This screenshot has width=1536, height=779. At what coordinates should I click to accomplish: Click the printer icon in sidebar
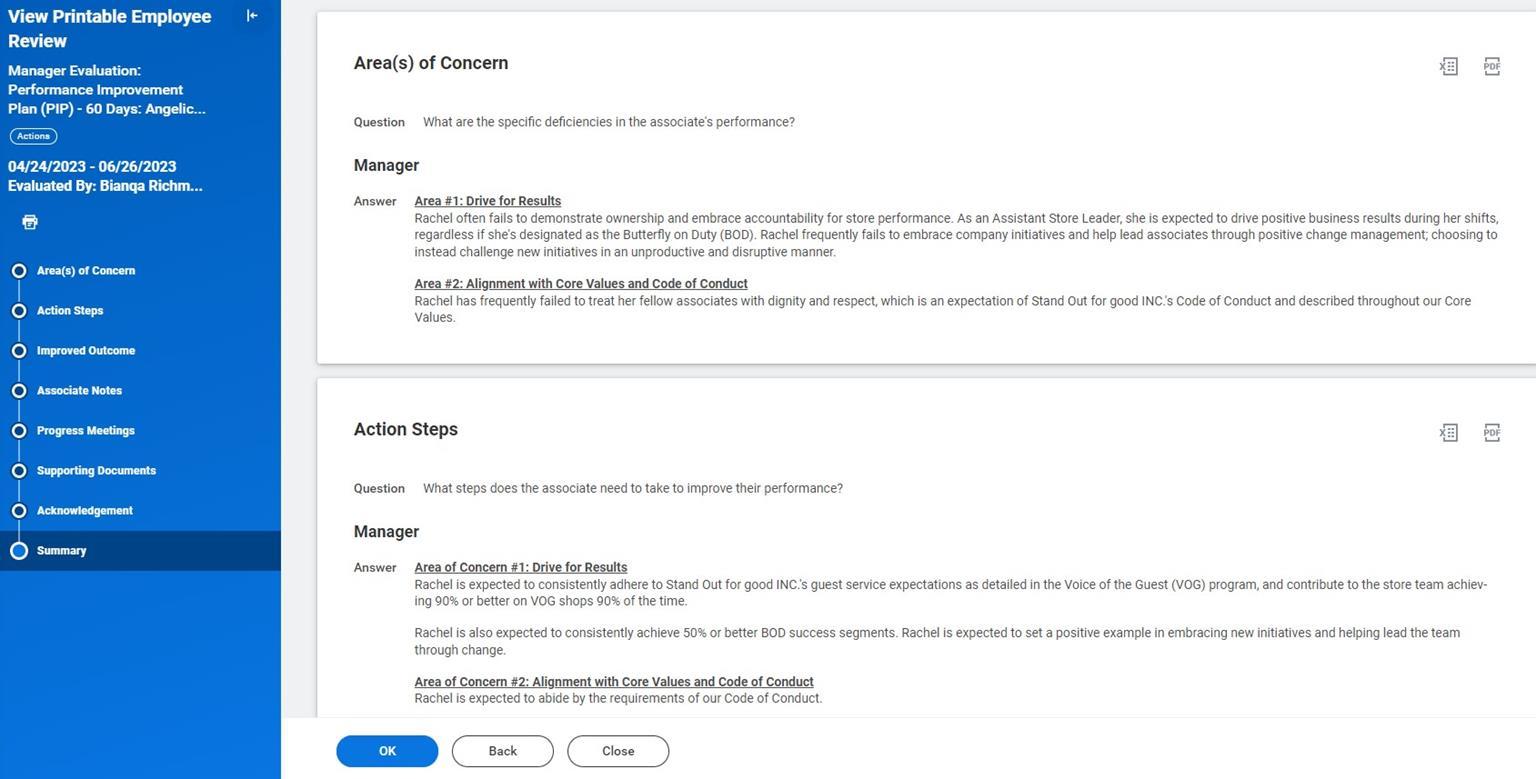pyautogui.click(x=30, y=222)
